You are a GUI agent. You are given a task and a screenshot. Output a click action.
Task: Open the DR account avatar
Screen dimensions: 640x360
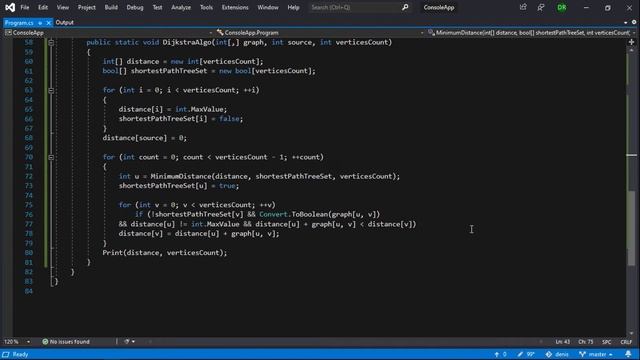(x=562, y=7)
